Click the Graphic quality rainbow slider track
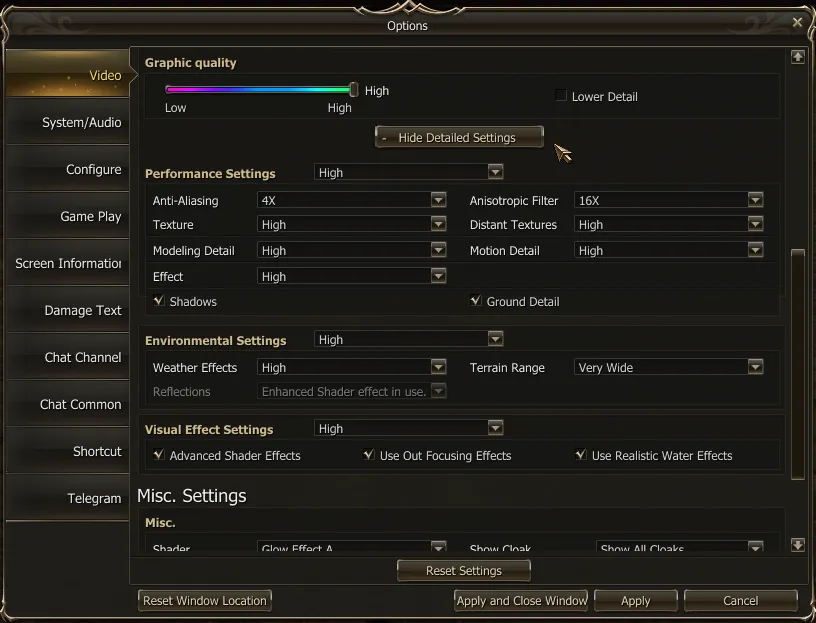Screen dimensions: 816x623 258,90
